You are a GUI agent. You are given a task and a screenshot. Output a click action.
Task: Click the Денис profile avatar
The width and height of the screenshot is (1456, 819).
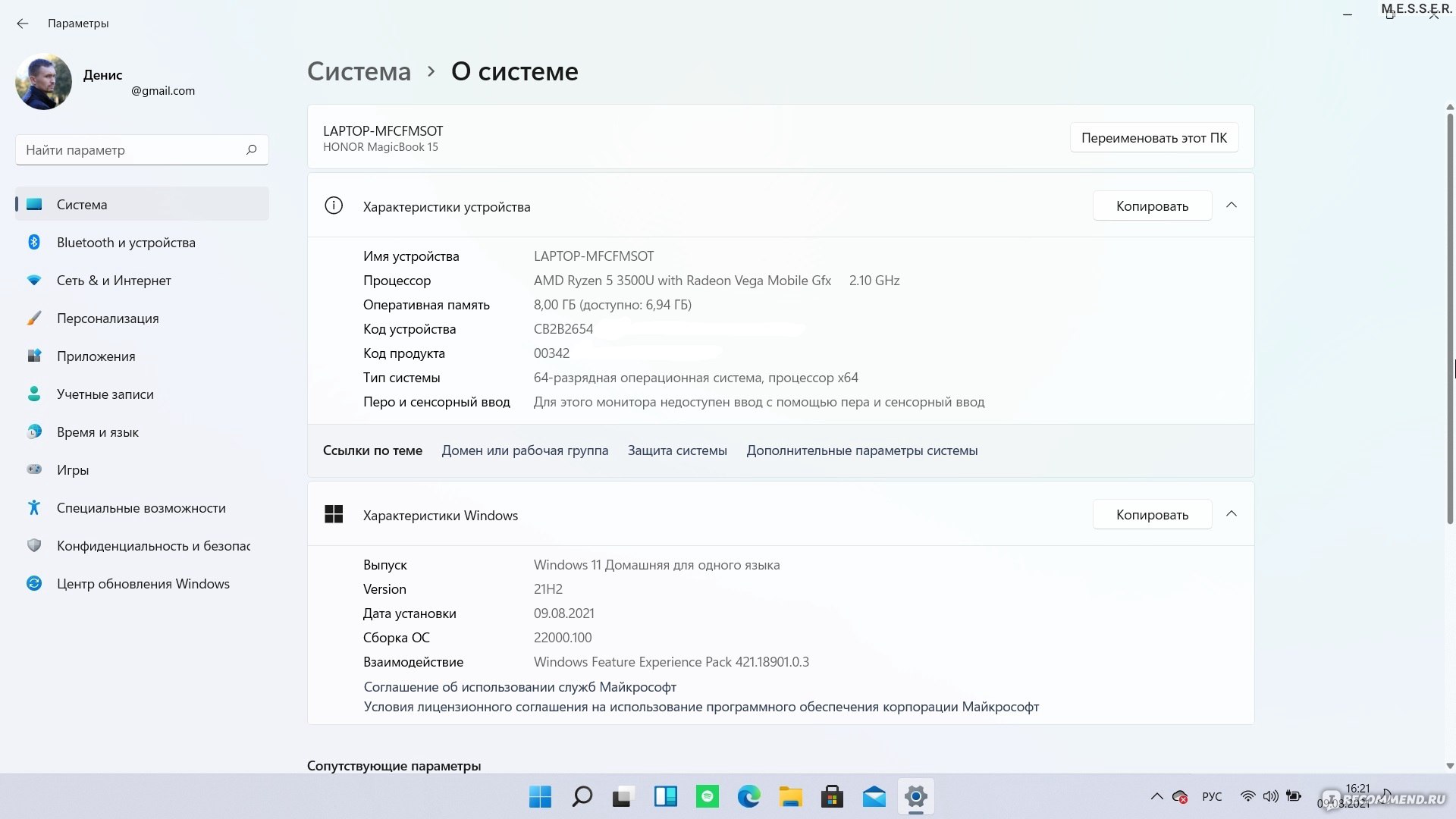click(43, 82)
